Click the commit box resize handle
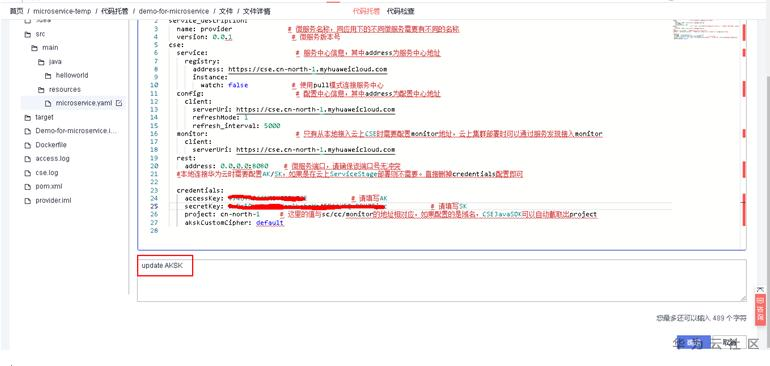 (x=743, y=298)
